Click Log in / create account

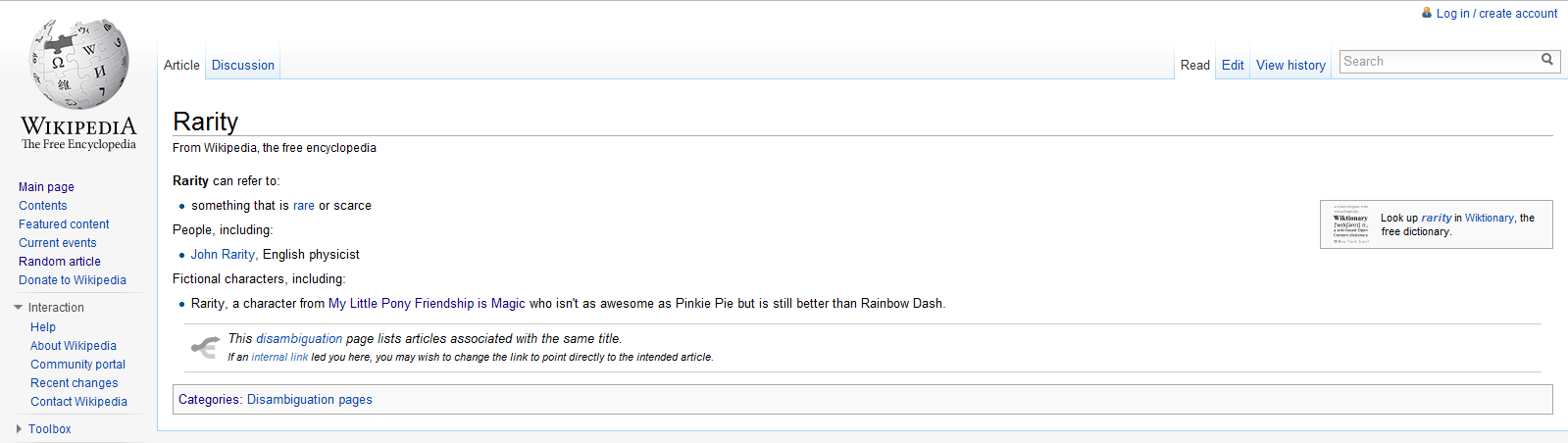(1496, 14)
